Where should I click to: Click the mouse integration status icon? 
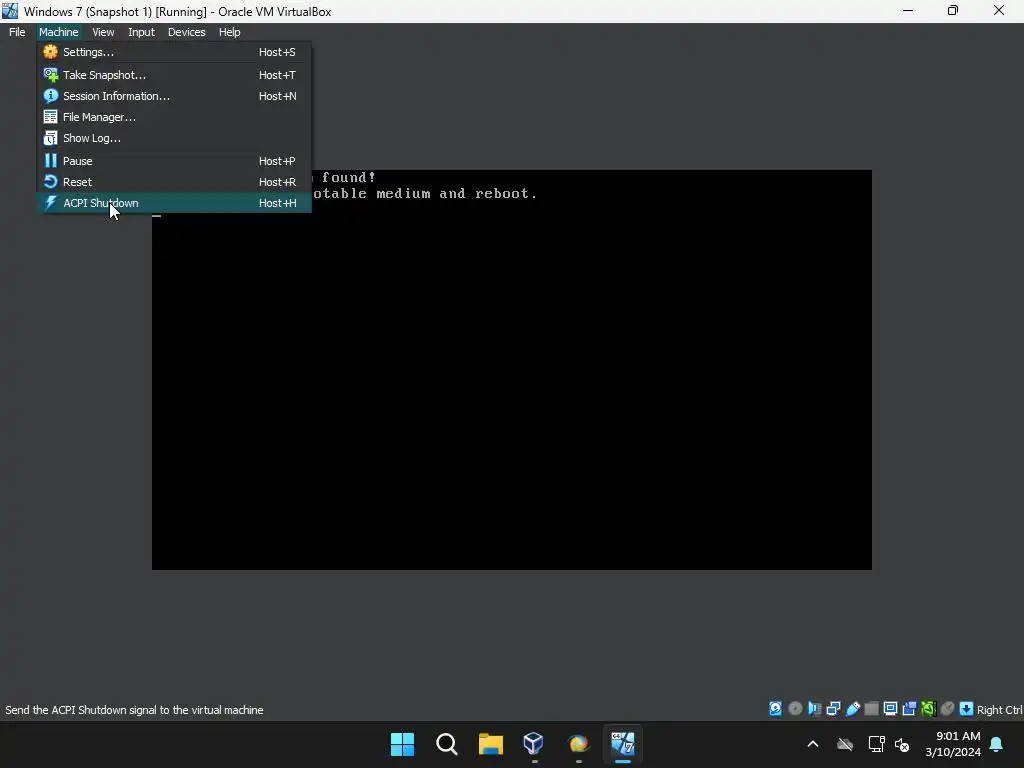point(948,709)
